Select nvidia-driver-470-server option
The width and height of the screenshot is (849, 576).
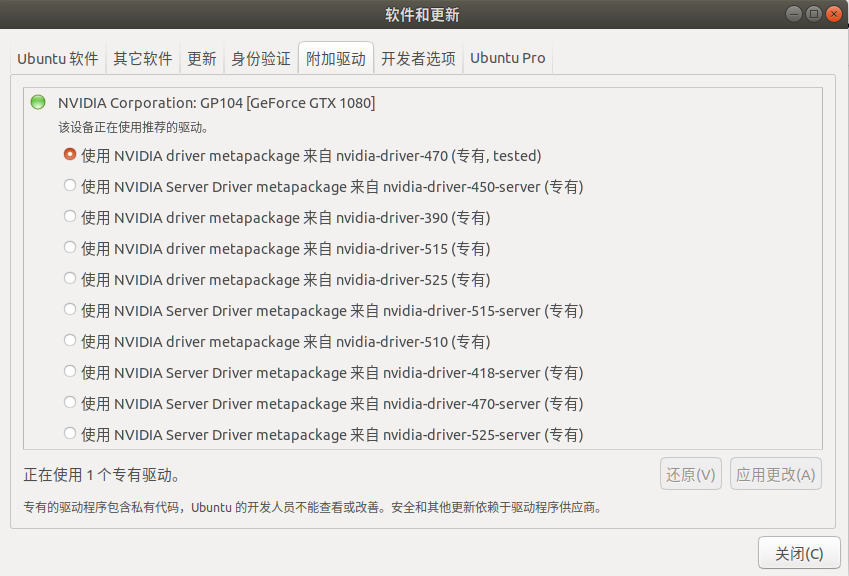[69, 402]
